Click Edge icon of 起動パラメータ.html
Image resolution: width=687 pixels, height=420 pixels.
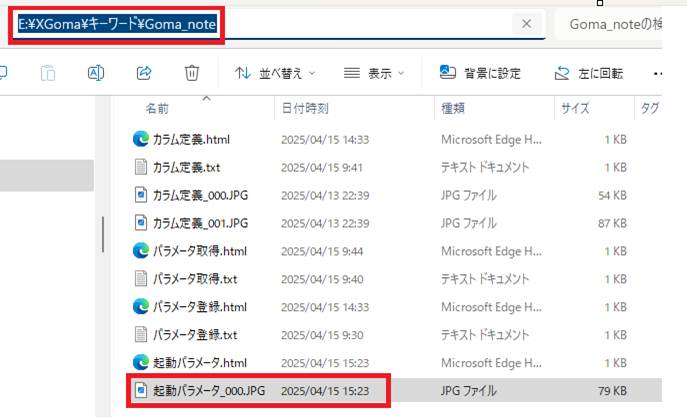(x=141, y=363)
